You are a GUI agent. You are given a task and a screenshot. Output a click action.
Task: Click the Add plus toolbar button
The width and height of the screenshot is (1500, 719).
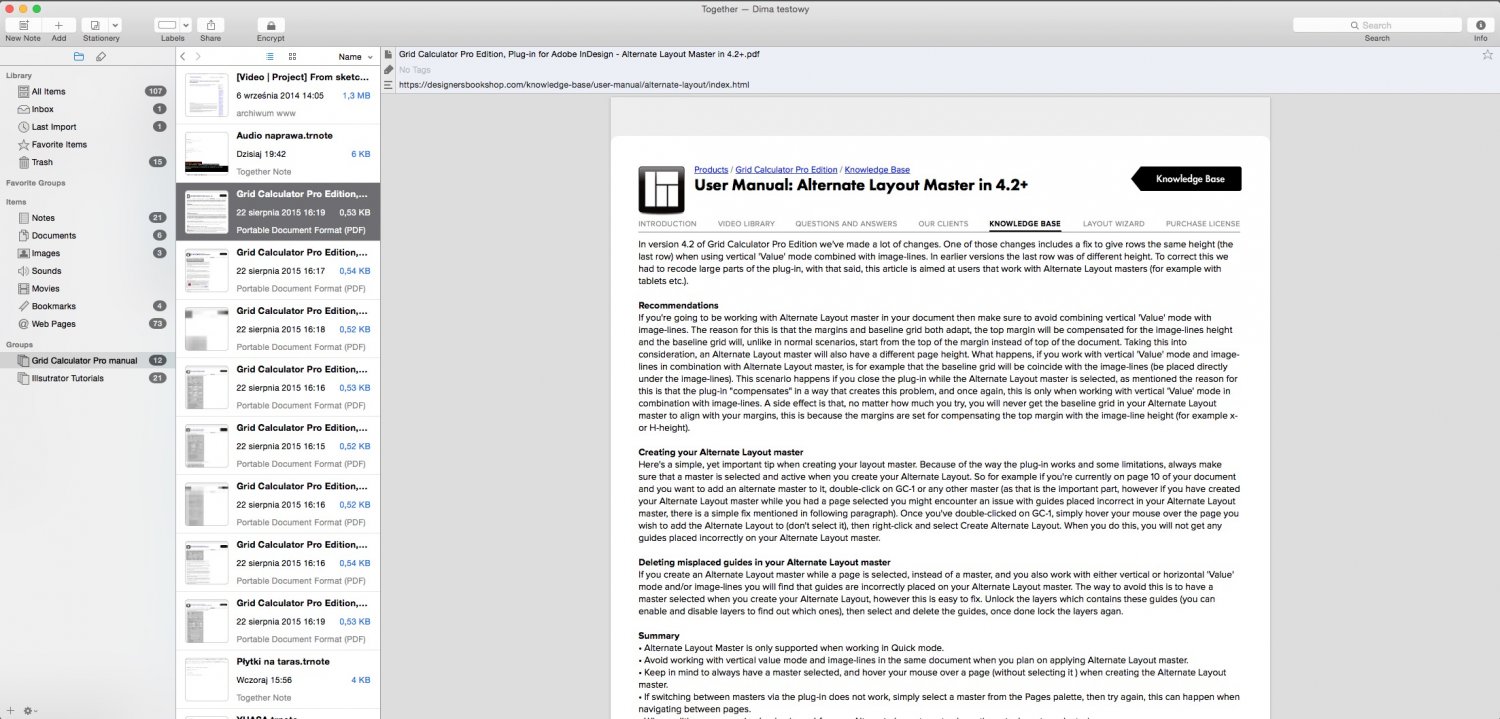(59, 25)
